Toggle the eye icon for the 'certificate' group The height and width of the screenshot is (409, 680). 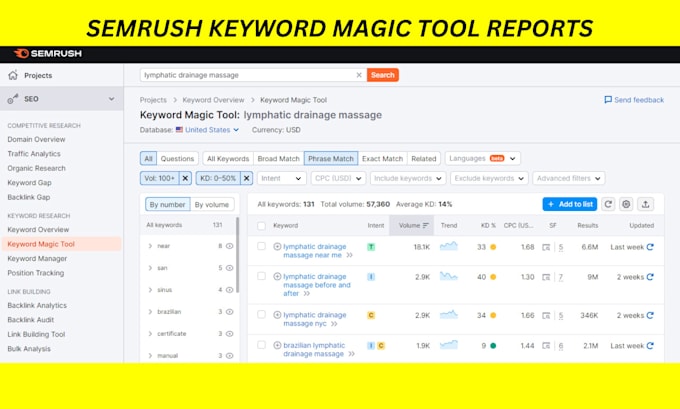[229, 334]
